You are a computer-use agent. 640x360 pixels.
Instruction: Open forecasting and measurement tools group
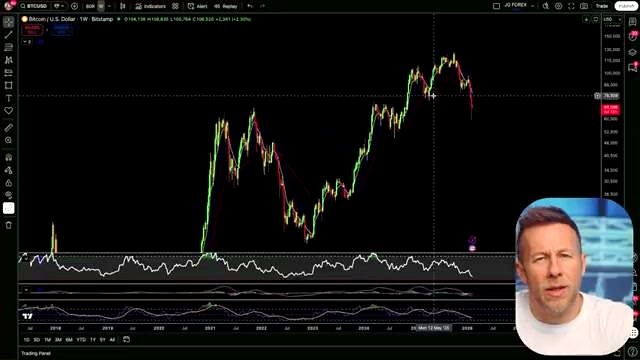tap(9, 73)
